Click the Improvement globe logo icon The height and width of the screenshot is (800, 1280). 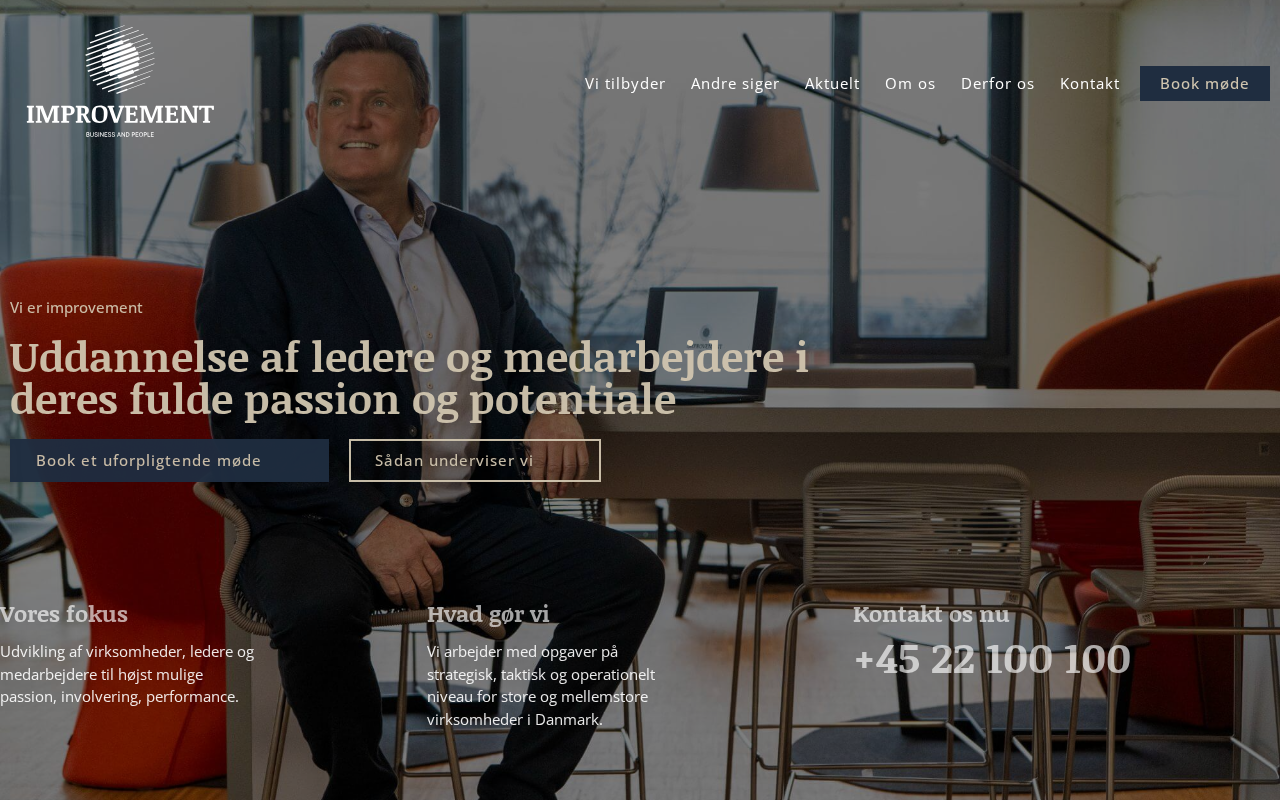tap(120, 60)
